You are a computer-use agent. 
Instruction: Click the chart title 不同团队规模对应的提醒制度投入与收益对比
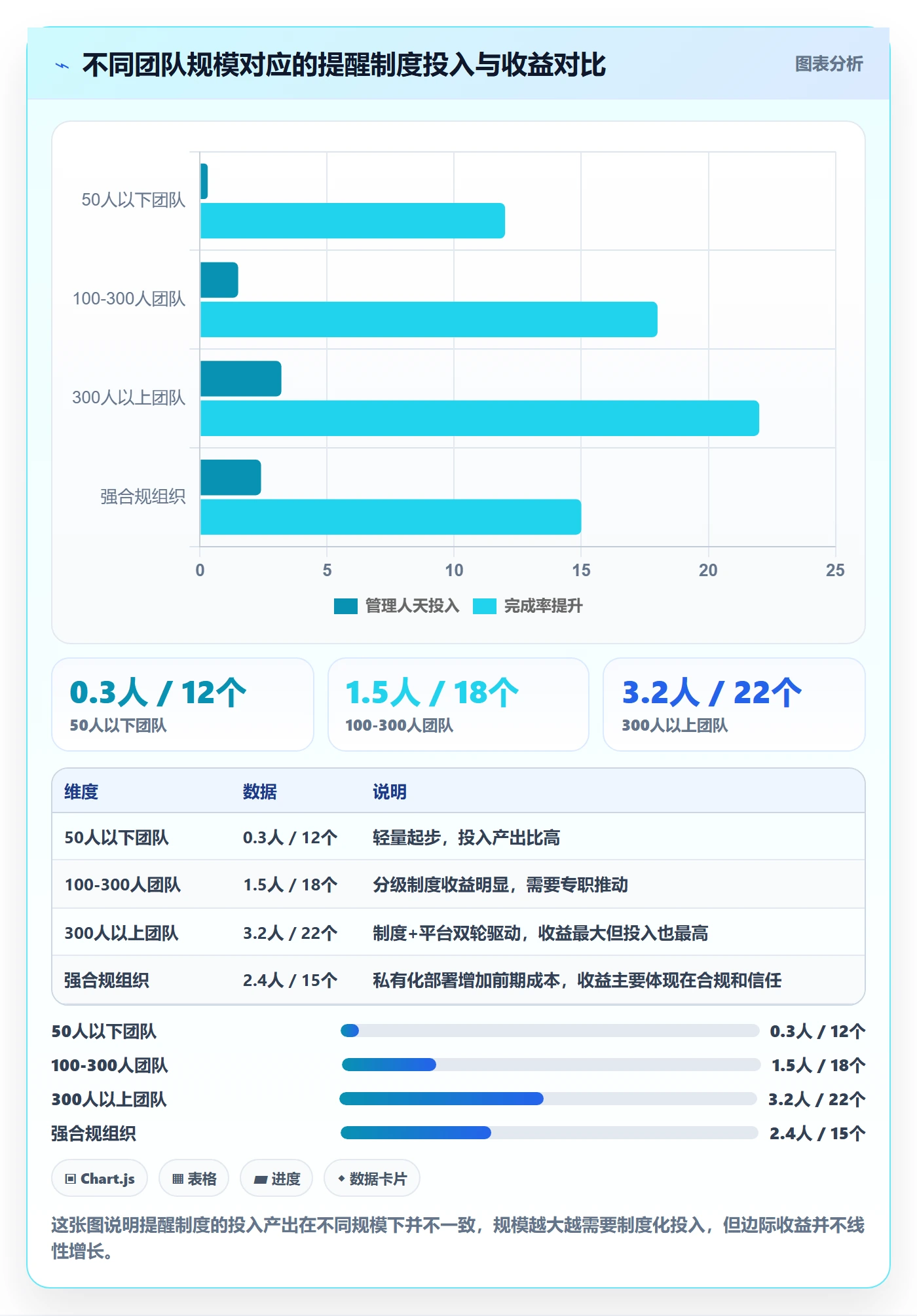pos(344,65)
